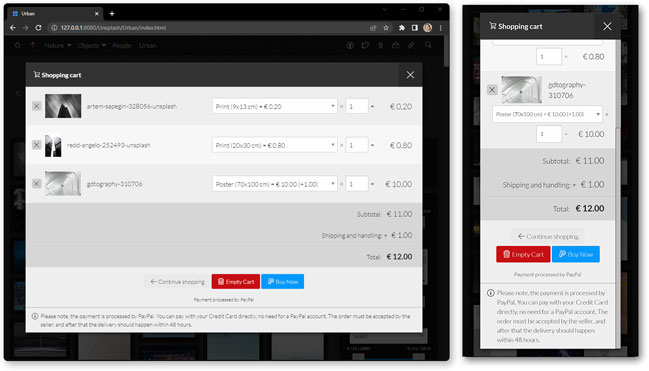649x371 pixels.
Task: Open the Chrome three-dot menu
Action: 440,28
